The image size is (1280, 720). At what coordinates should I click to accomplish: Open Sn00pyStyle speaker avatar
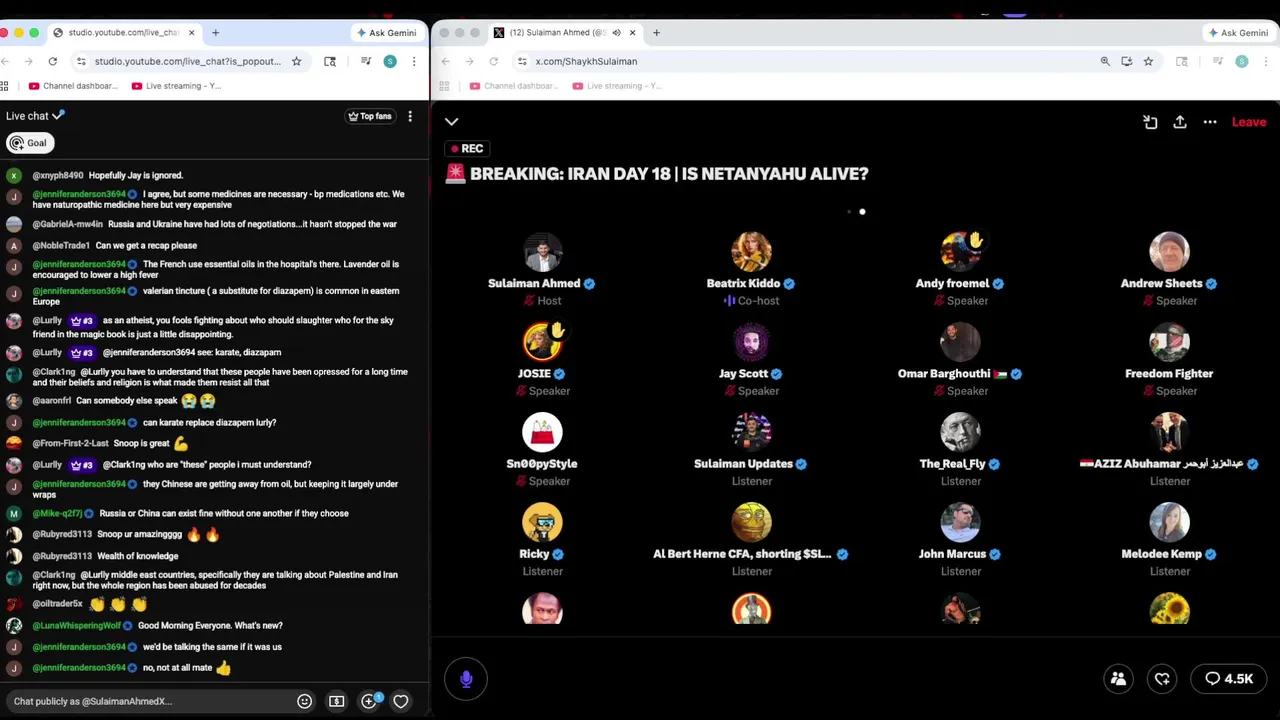[x=542, y=432]
